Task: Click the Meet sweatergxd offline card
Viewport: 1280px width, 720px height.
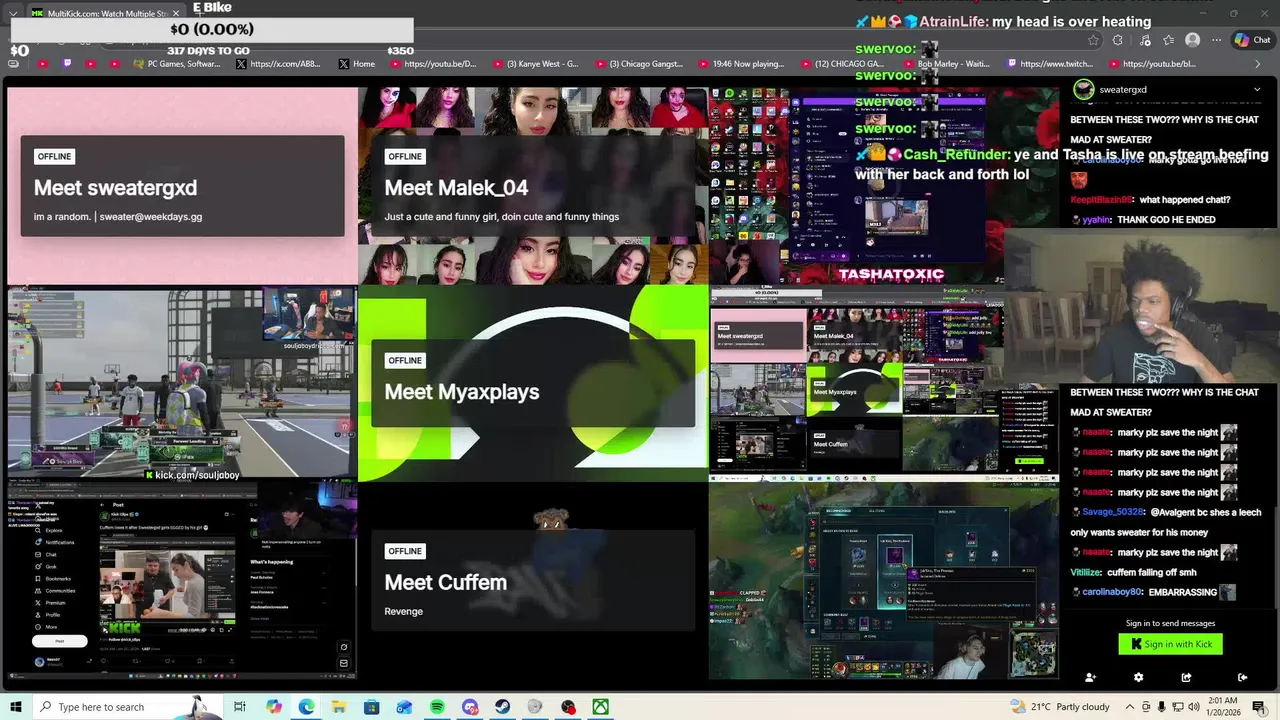Action: click(x=182, y=186)
